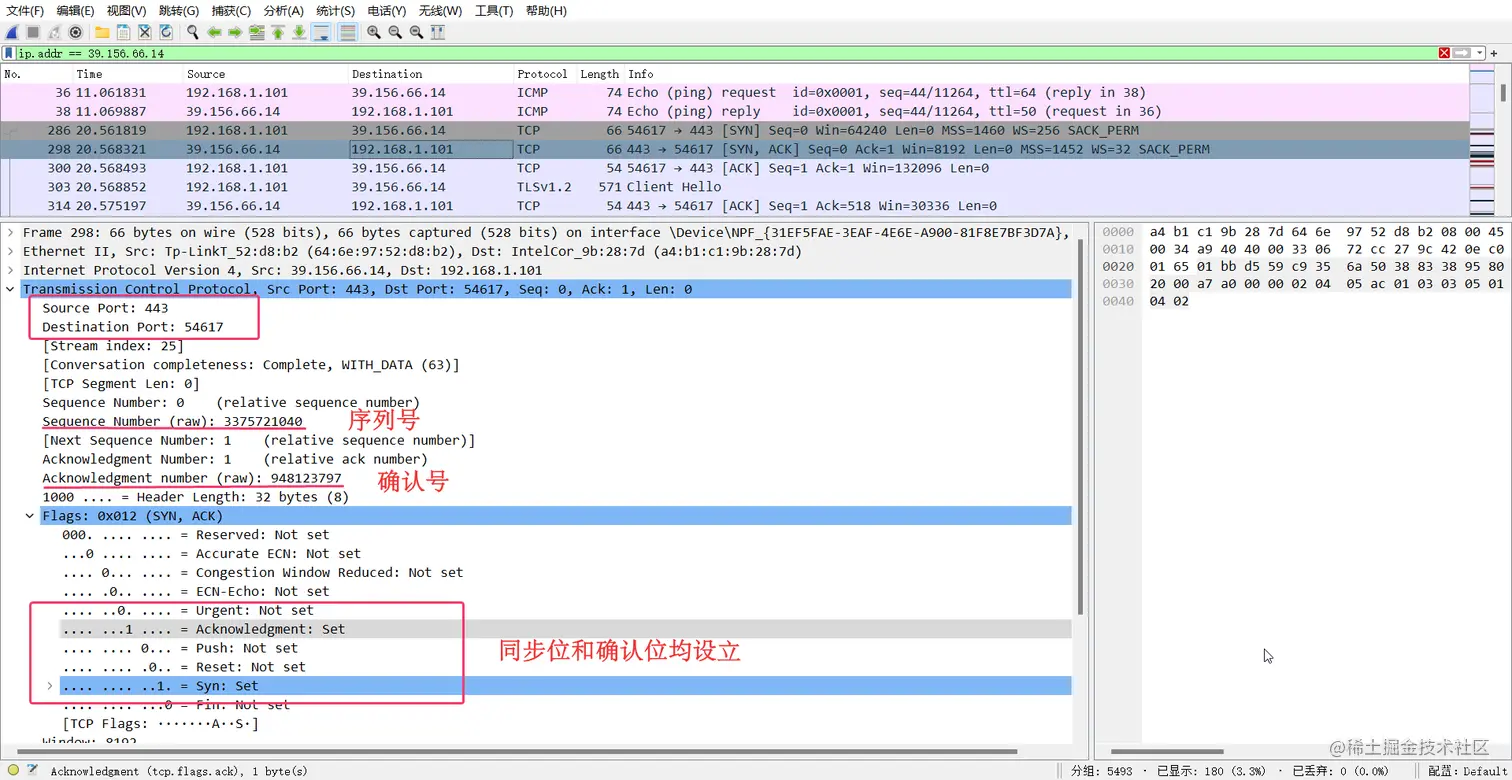Zoom out of the packet text
The width and height of the screenshot is (1512, 780).
(395, 32)
